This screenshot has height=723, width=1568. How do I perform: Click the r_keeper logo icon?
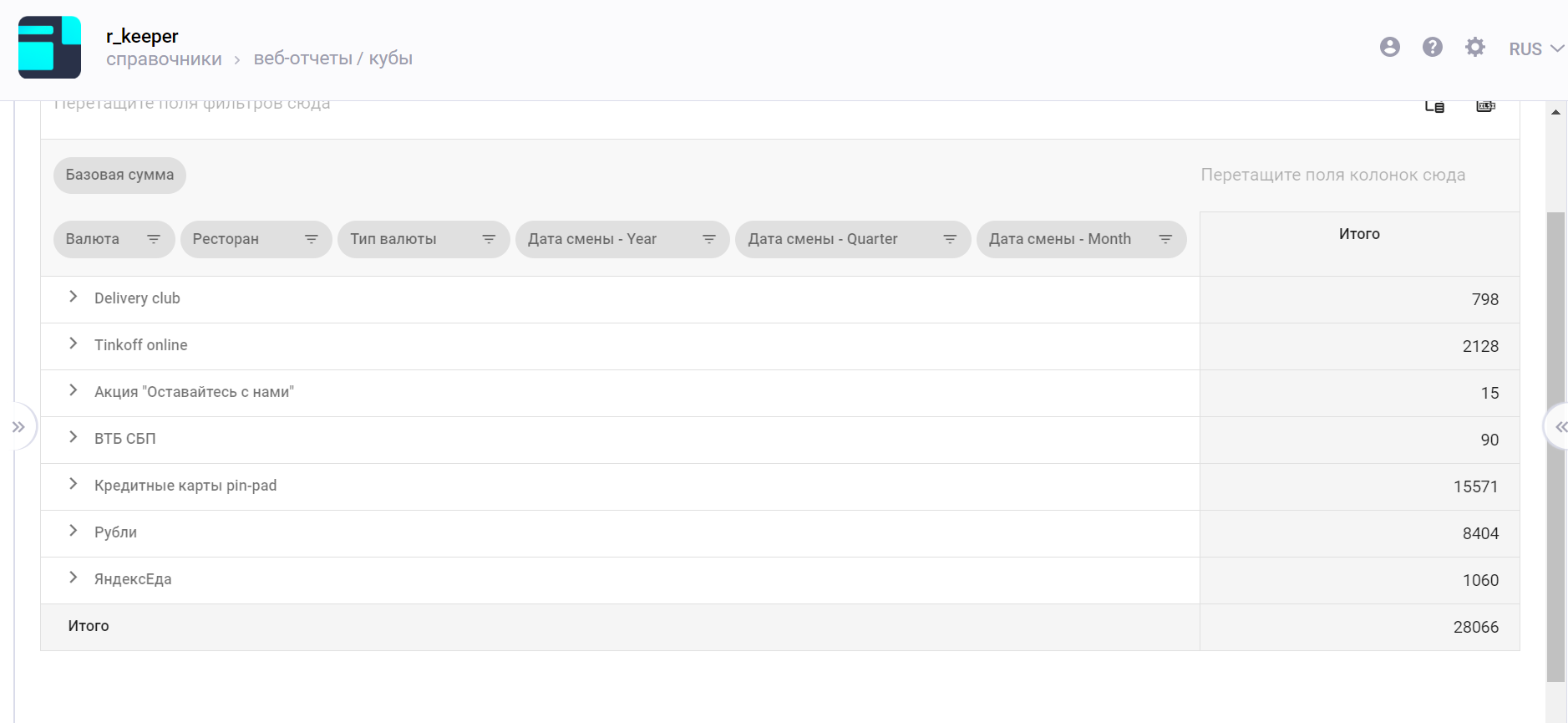pos(49,48)
